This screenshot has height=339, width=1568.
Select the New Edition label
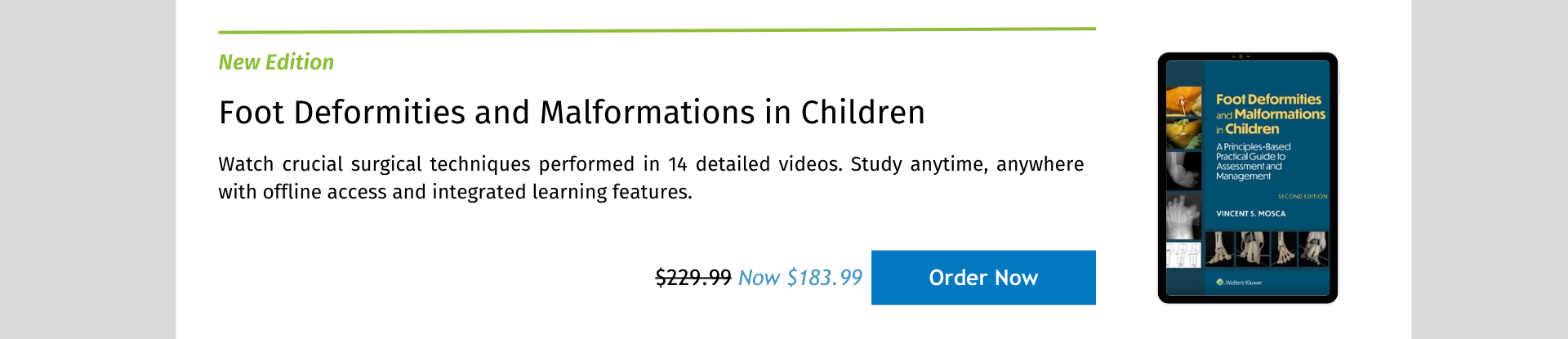[276, 62]
